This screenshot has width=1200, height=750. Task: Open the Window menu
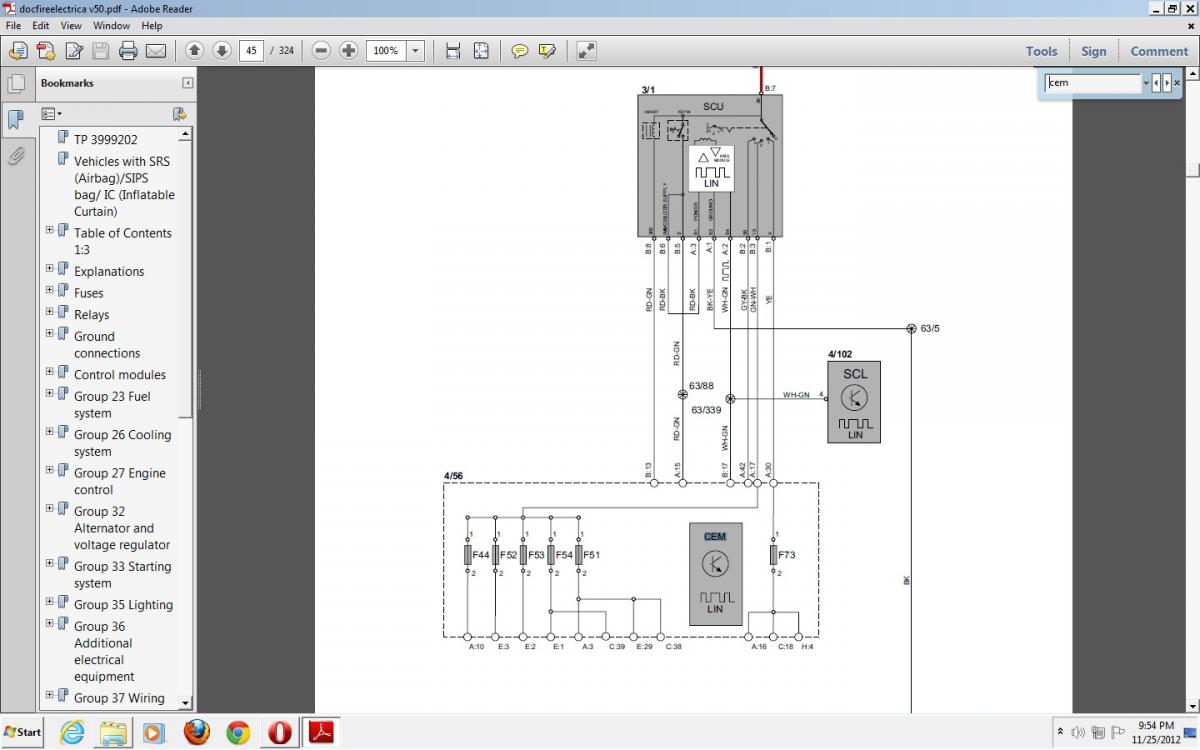tap(111, 25)
